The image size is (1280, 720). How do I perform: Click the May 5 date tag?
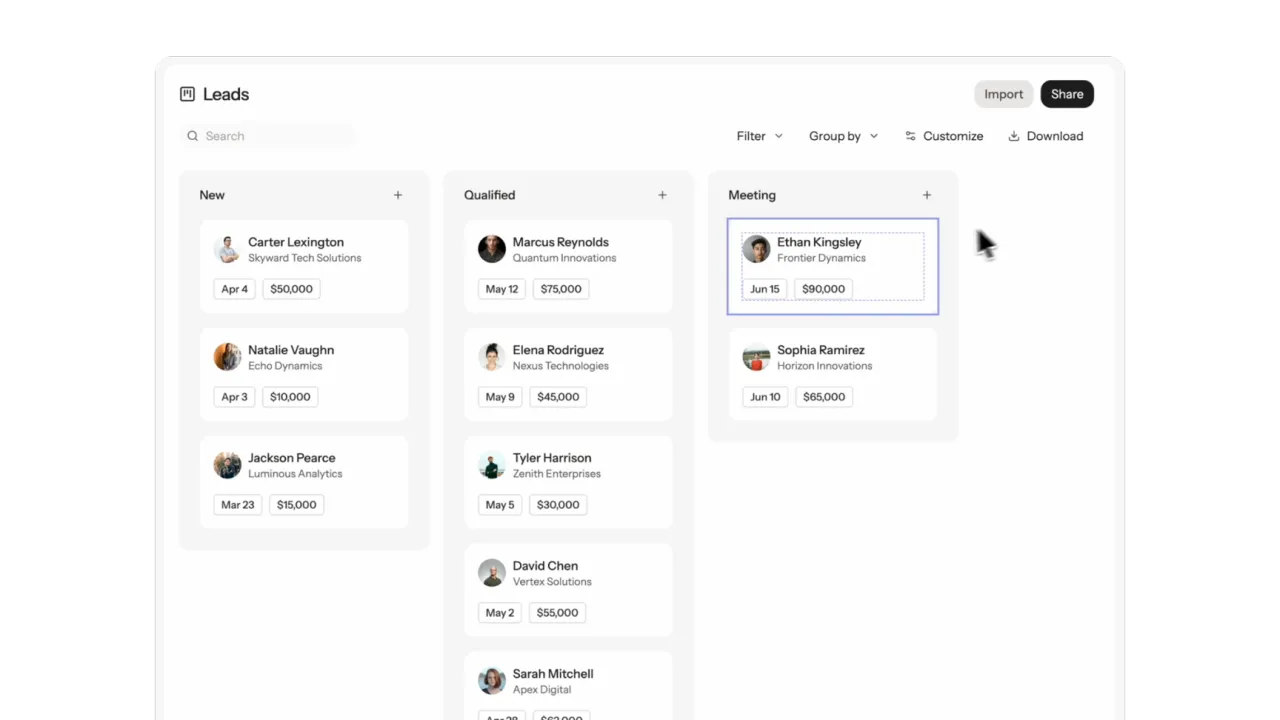point(500,505)
